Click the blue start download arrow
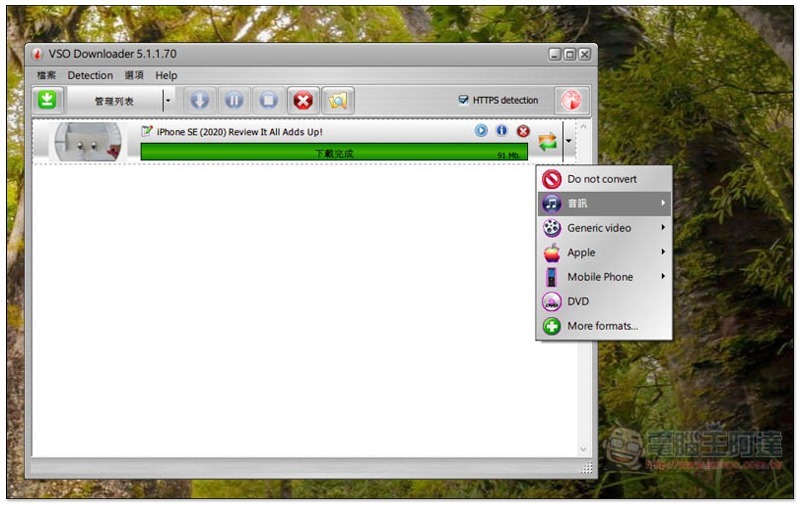Viewport: 800px width, 505px height. [200, 100]
